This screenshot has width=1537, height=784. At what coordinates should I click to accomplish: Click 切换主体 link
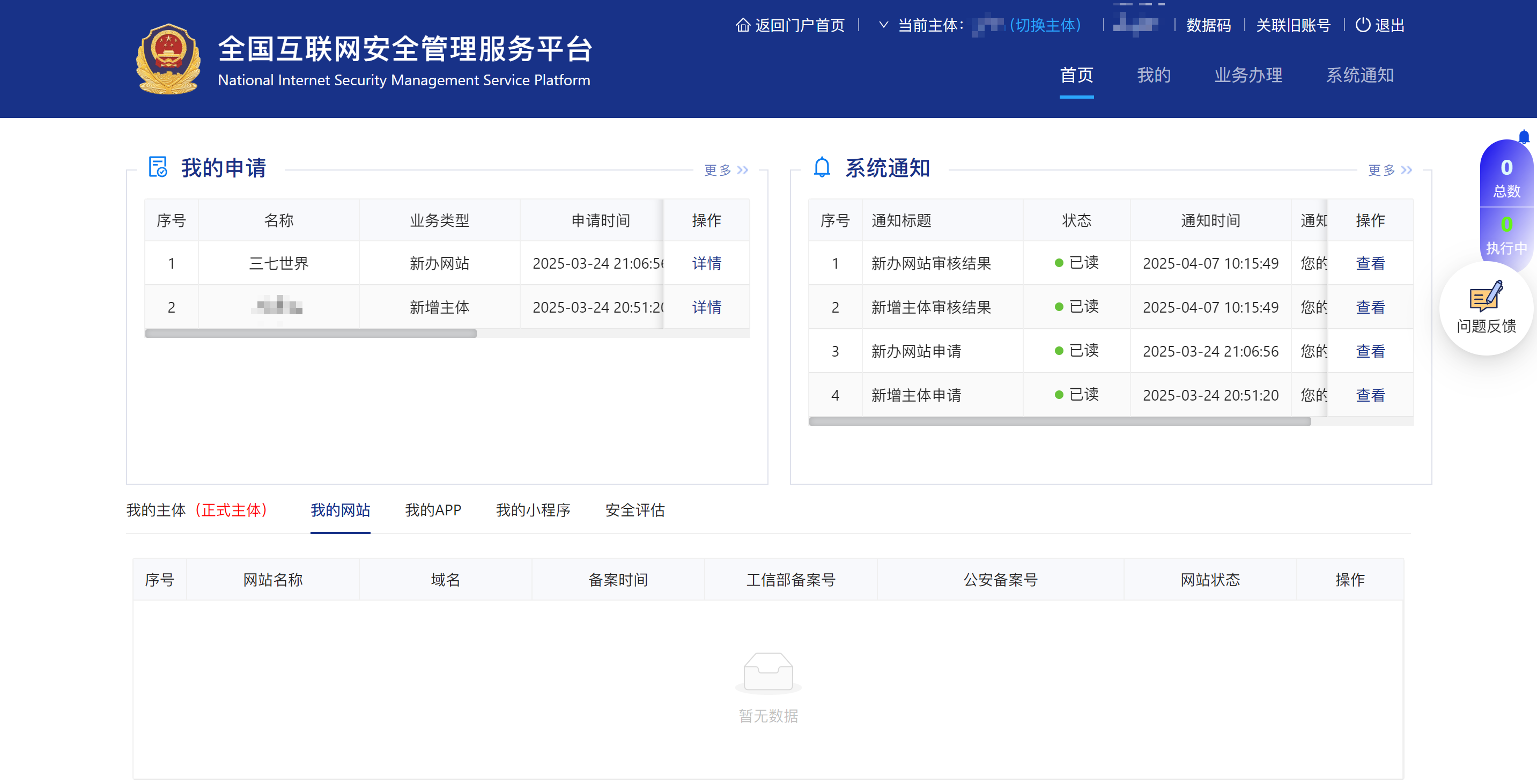1045,25
